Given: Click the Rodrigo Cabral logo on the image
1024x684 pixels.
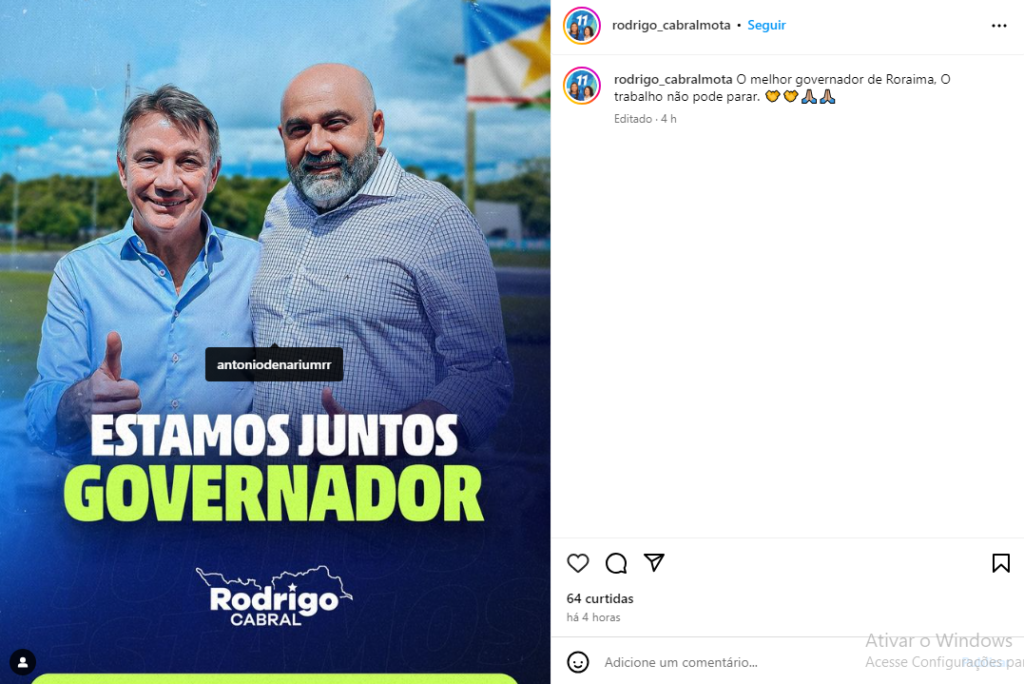Looking at the screenshot, I should 274,596.
